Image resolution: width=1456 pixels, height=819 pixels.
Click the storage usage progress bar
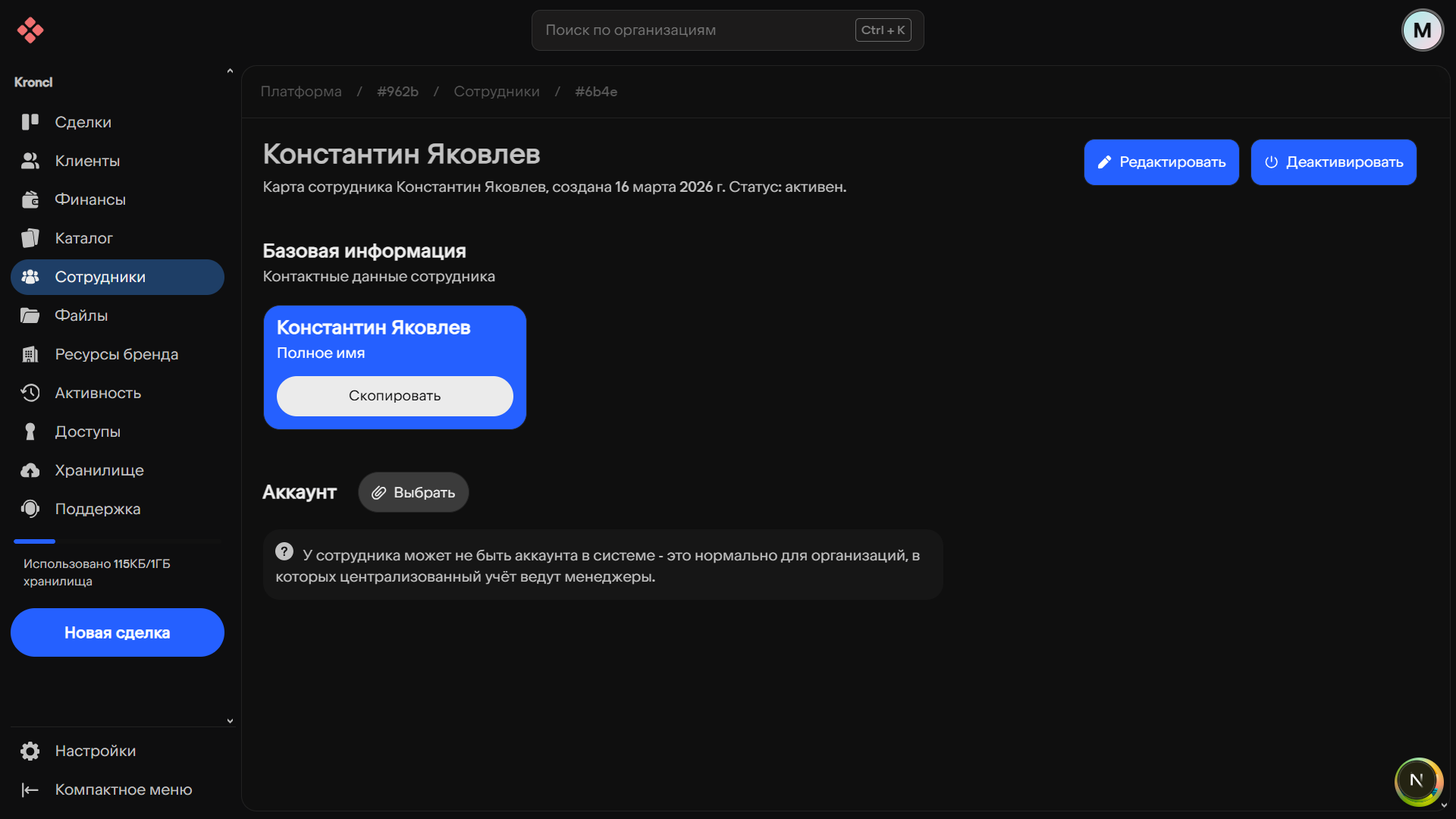coord(118,541)
